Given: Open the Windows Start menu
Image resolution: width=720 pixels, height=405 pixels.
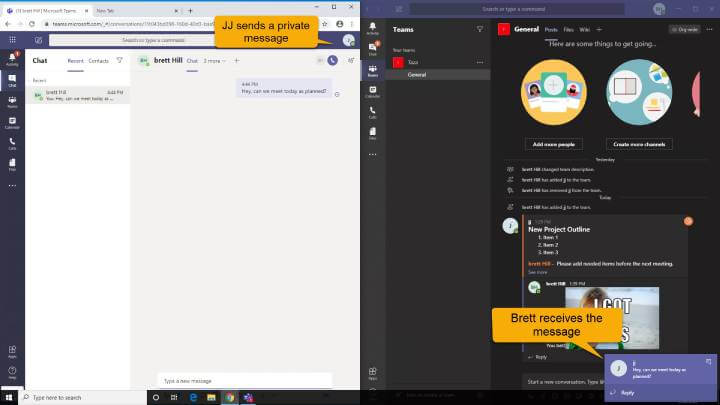Looking at the screenshot, I should 9,397.
